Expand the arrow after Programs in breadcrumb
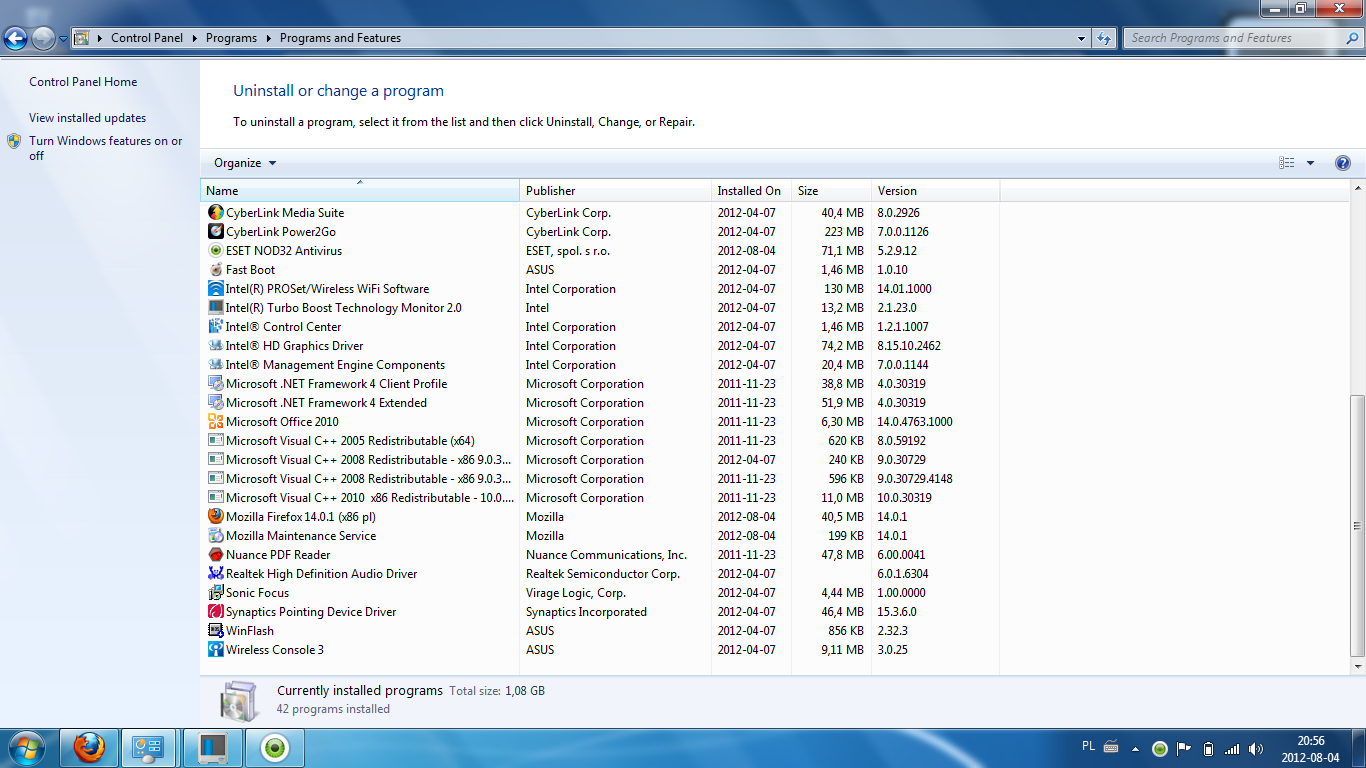The image size is (1366, 768). click(x=268, y=38)
